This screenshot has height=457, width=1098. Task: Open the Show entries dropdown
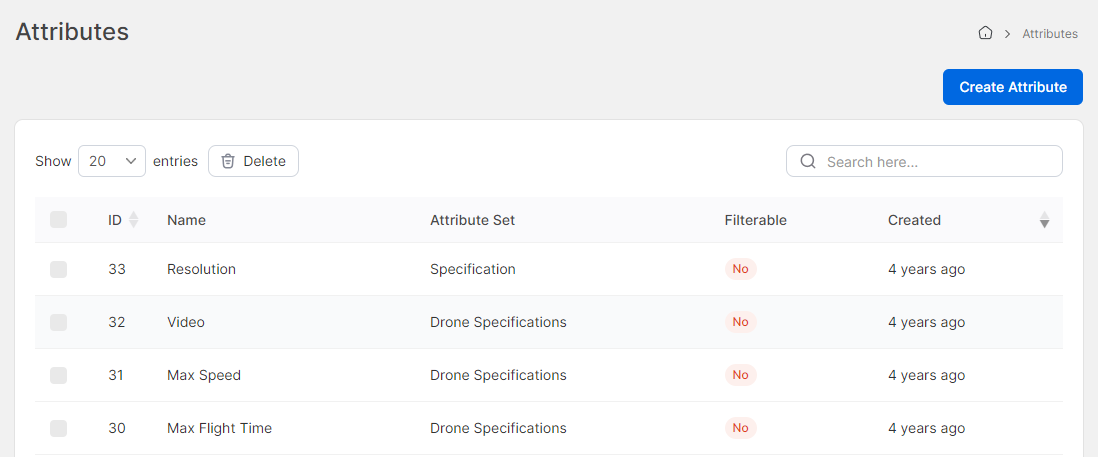(112, 161)
